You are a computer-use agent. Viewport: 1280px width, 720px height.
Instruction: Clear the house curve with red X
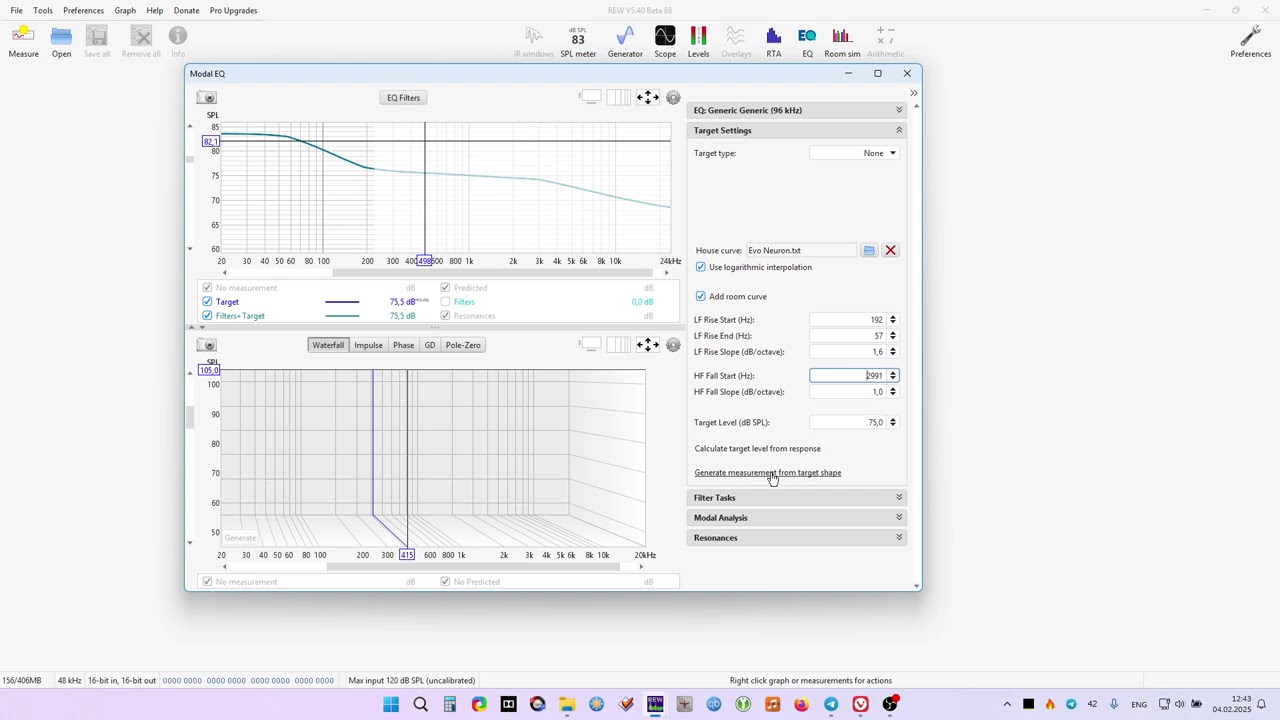(x=890, y=250)
